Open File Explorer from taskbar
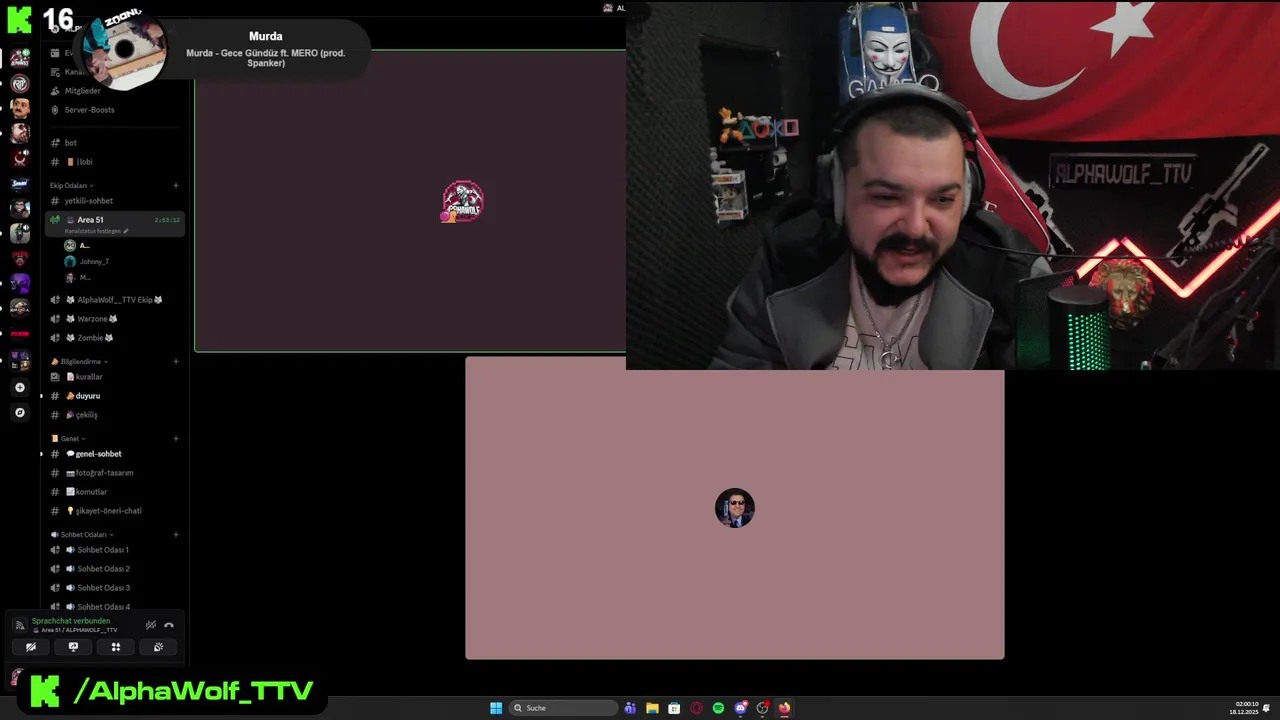 [652, 708]
